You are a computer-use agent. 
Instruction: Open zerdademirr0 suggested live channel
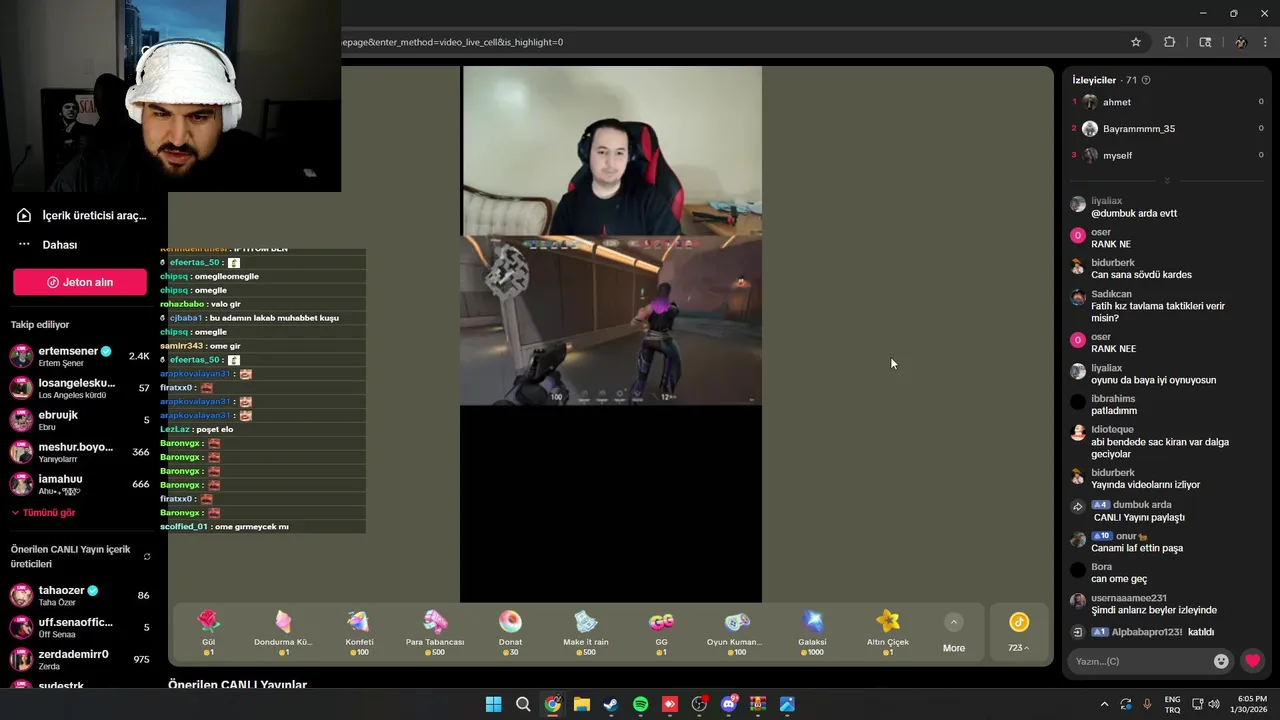pyautogui.click(x=80, y=659)
